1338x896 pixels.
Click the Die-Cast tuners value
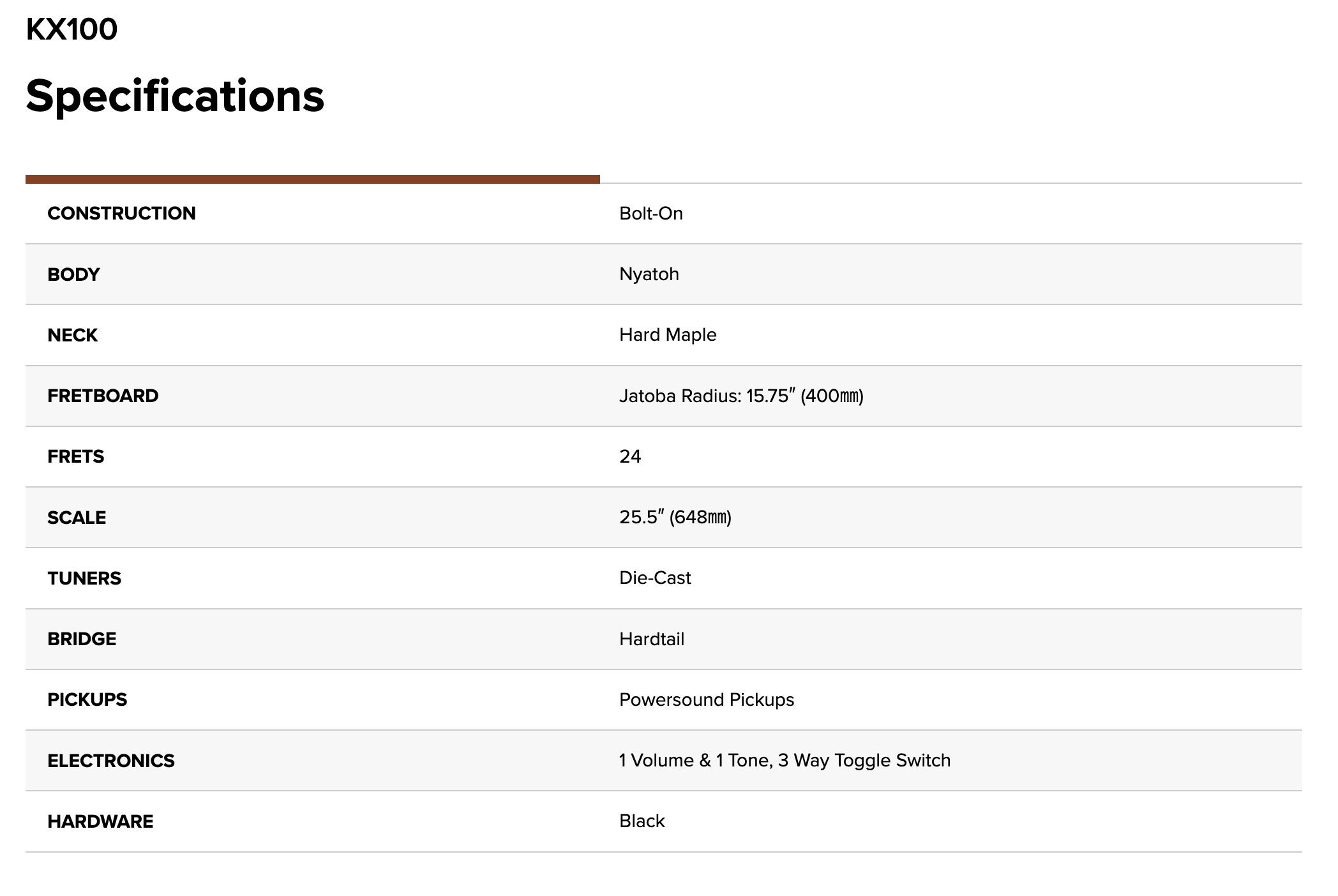coord(655,578)
